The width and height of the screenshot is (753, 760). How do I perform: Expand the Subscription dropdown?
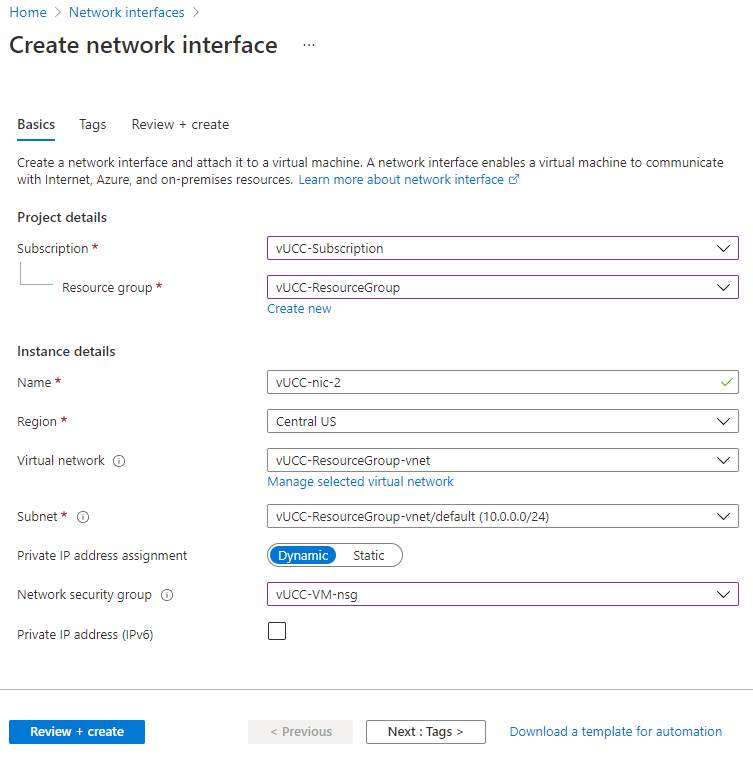(502, 248)
